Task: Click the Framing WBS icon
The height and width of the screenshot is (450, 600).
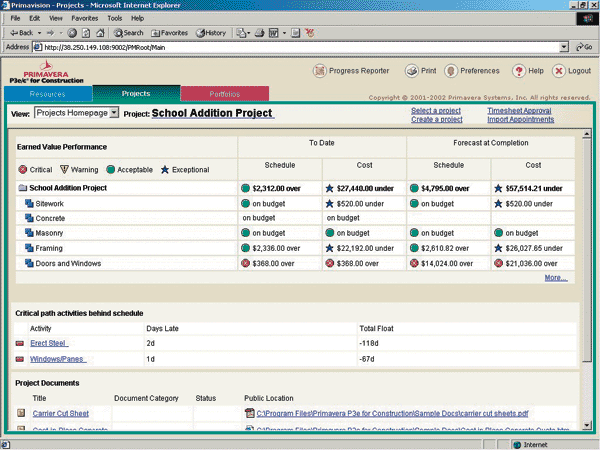Action: pos(30,247)
